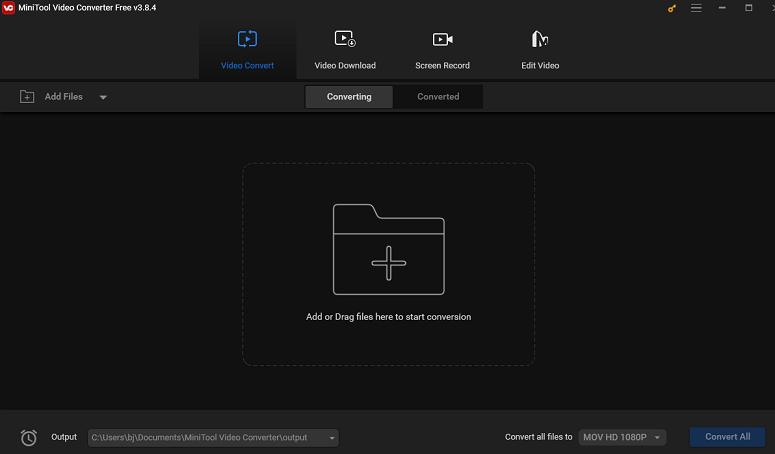
Task: Minimize the MiniTool window
Action: 722,8
